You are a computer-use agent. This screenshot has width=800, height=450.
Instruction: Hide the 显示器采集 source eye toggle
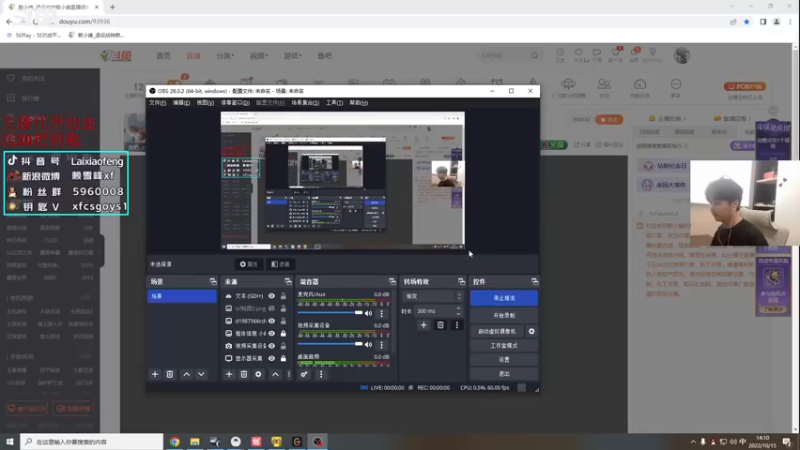pos(271,359)
